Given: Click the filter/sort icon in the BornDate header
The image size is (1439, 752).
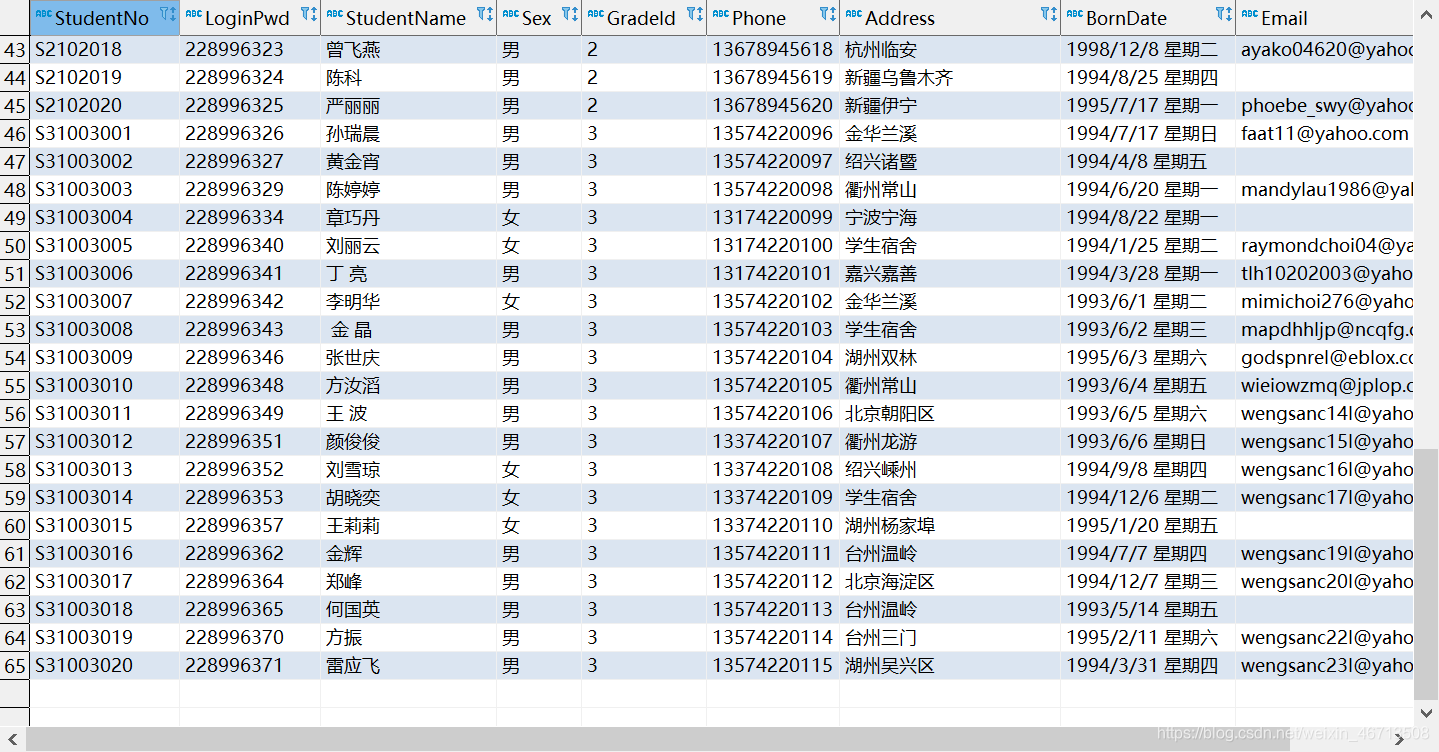Looking at the screenshot, I should point(1224,15).
